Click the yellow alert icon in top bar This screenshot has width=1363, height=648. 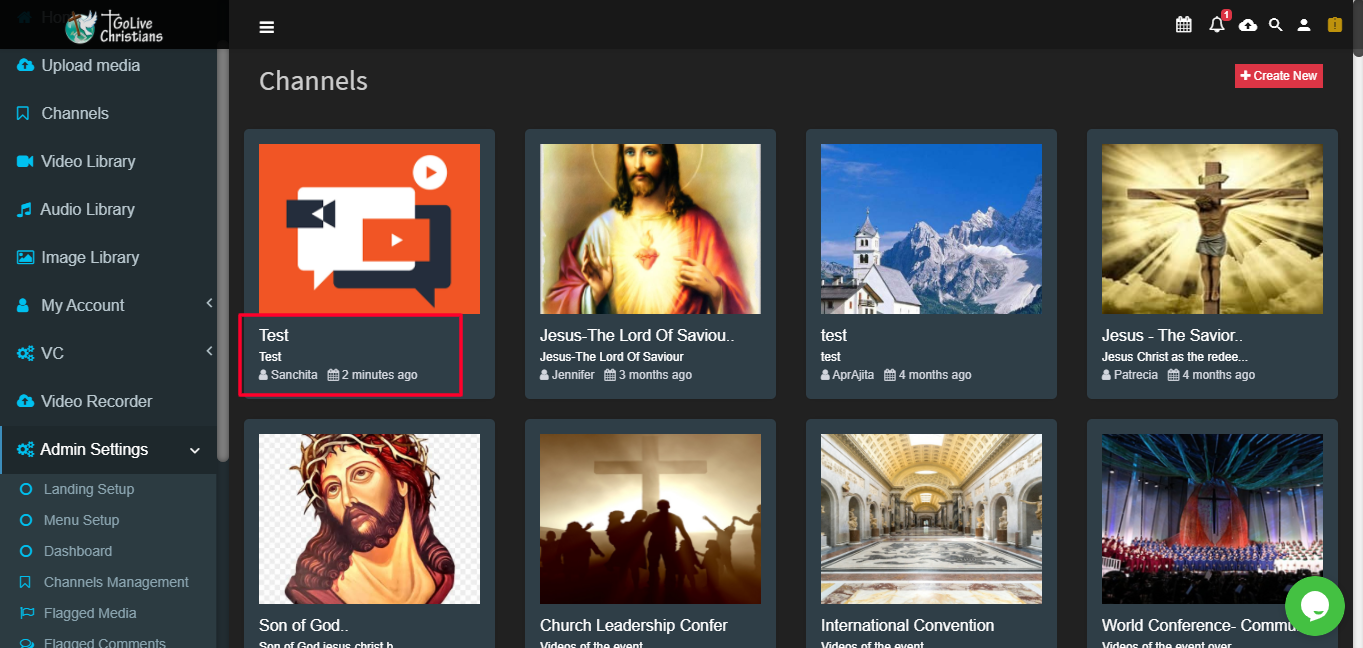(1335, 25)
